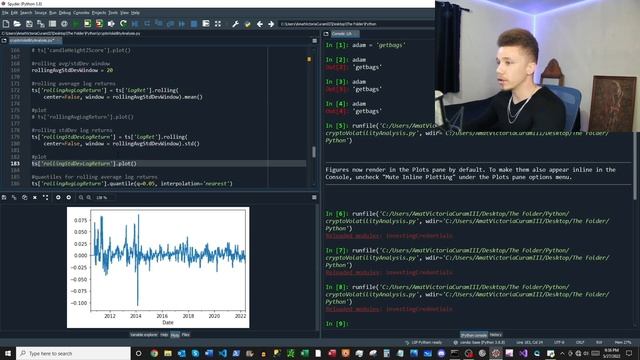Open File Explorer from taskbar
The width and height of the screenshot is (640, 360).
[168, 353]
